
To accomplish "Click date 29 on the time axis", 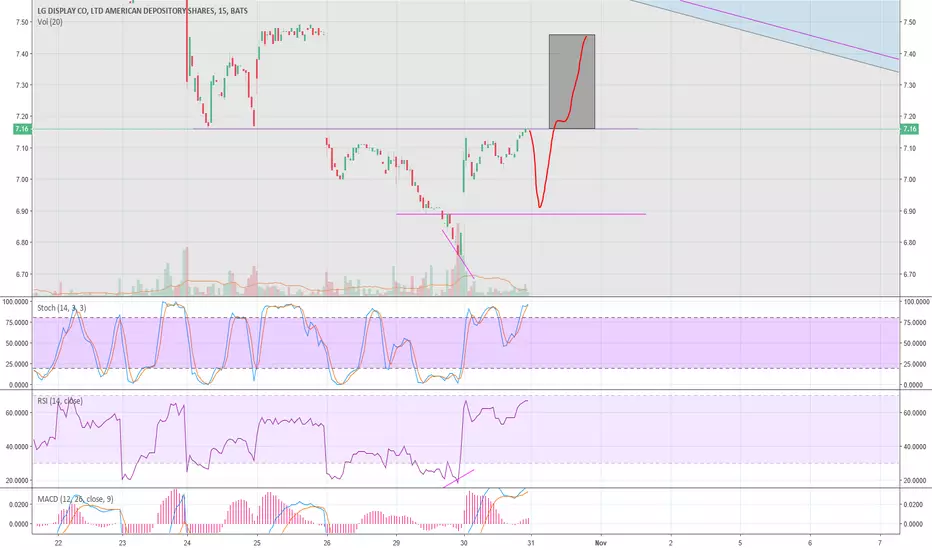I will (x=396, y=543).
